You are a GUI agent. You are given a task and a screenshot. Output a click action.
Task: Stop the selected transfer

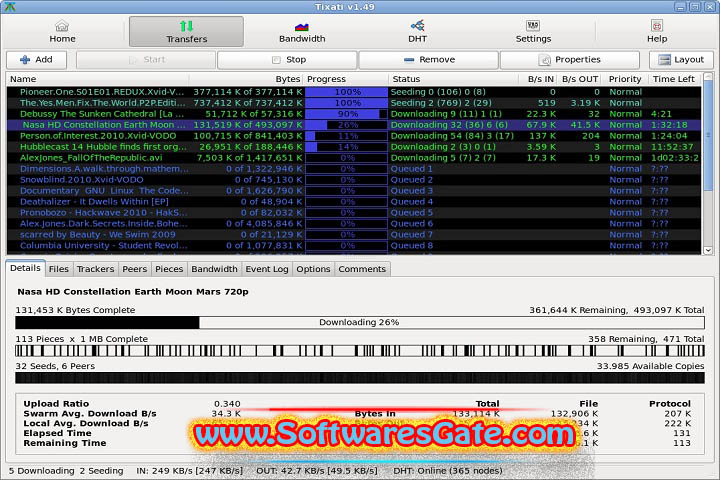point(287,60)
